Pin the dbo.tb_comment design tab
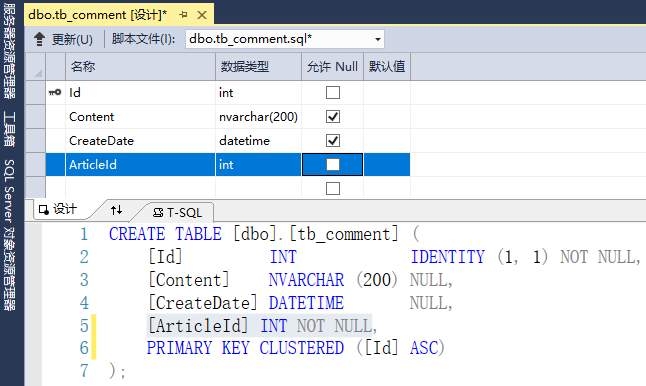 [x=183, y=15]
